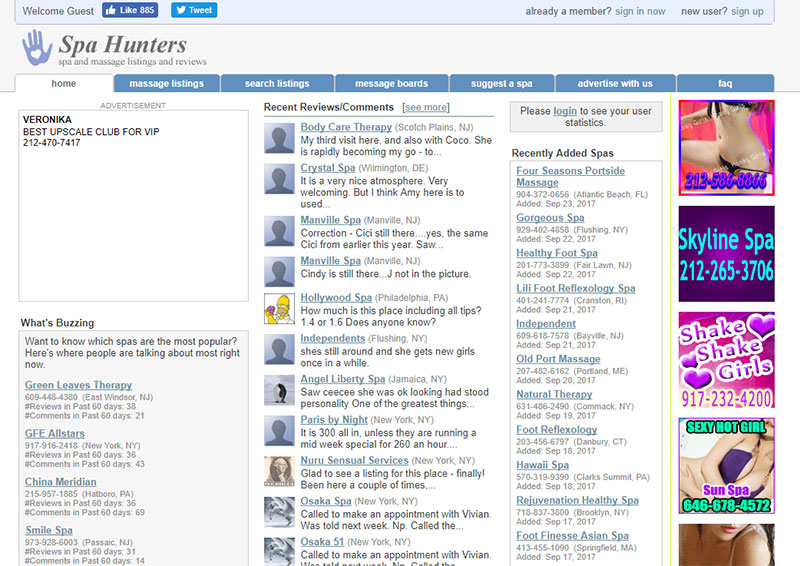Click the sign up link for new users
Image resolution: width=800 pixels, height=566 pixels.
[x=747, y=11]
